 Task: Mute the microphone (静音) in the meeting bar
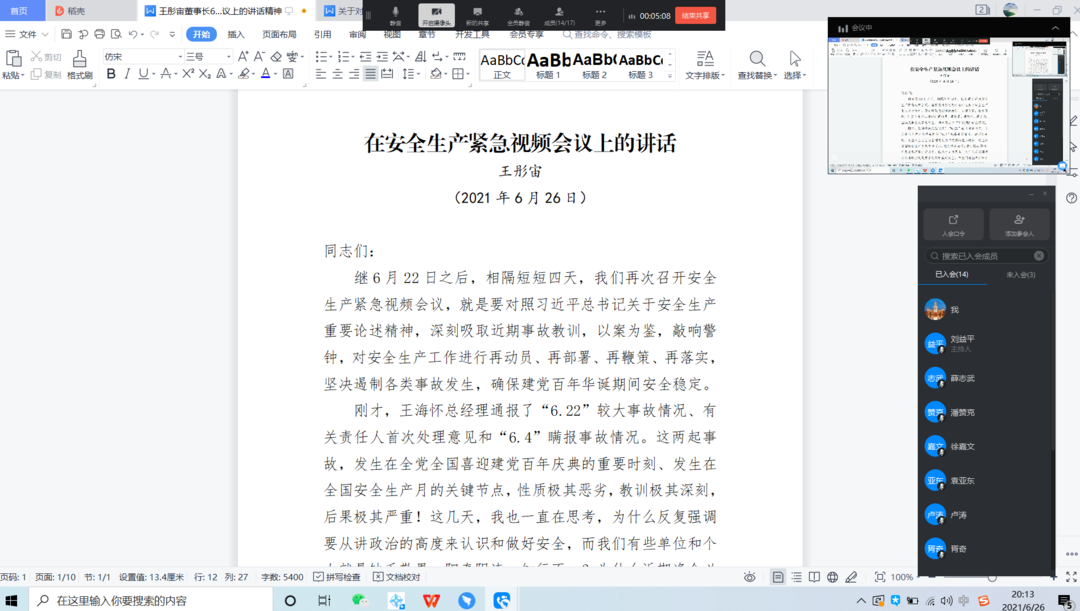pyautogui.click(x=395, y=15)
